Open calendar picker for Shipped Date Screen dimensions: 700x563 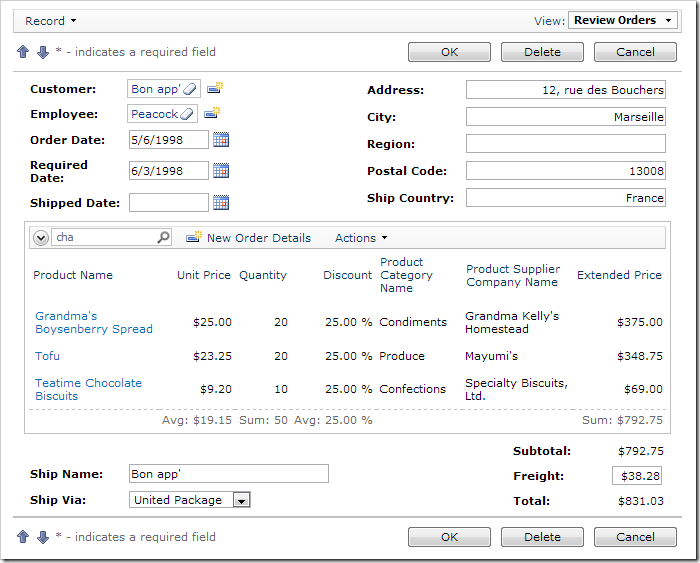tap(221, 203)
